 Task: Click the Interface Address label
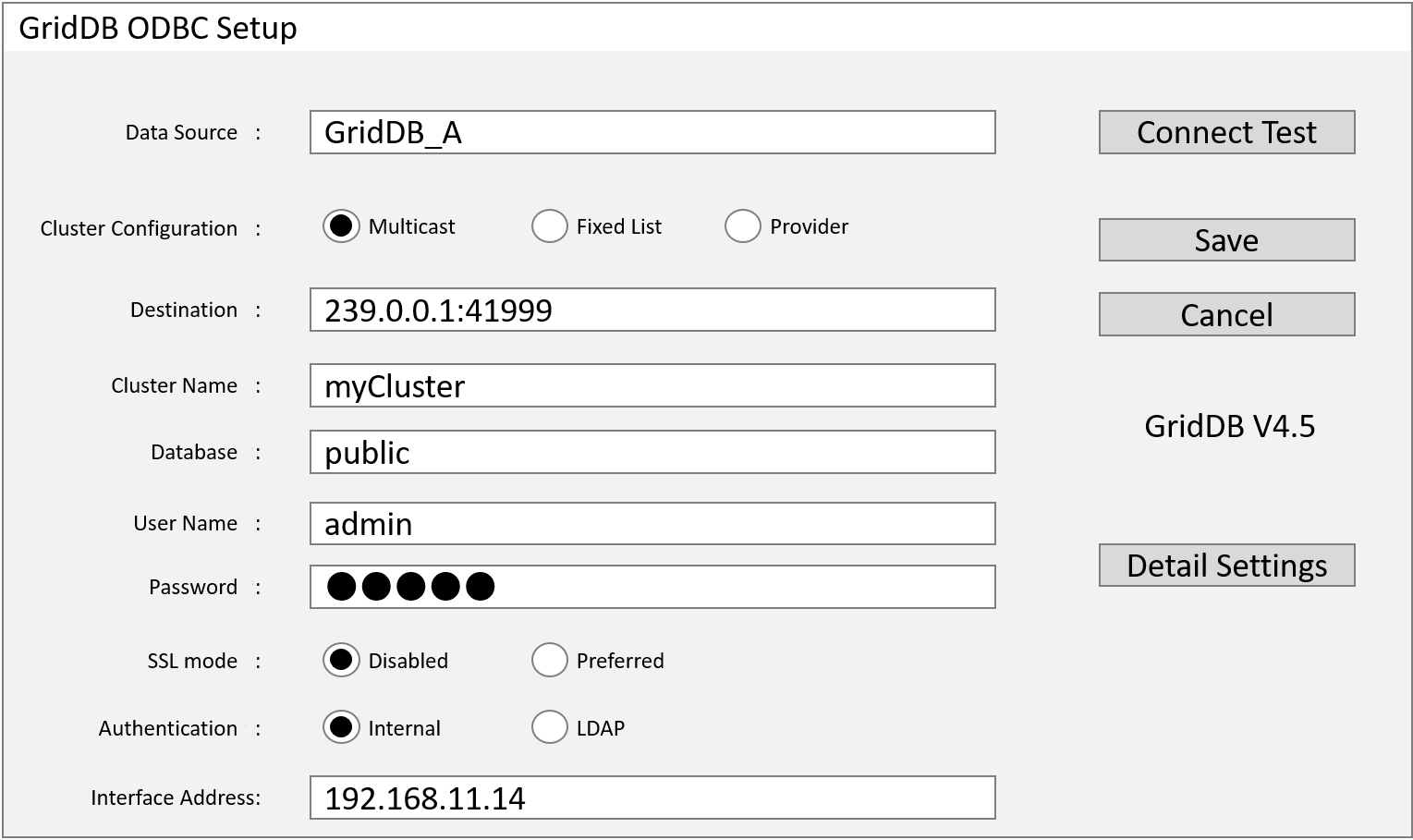(176, 797)
